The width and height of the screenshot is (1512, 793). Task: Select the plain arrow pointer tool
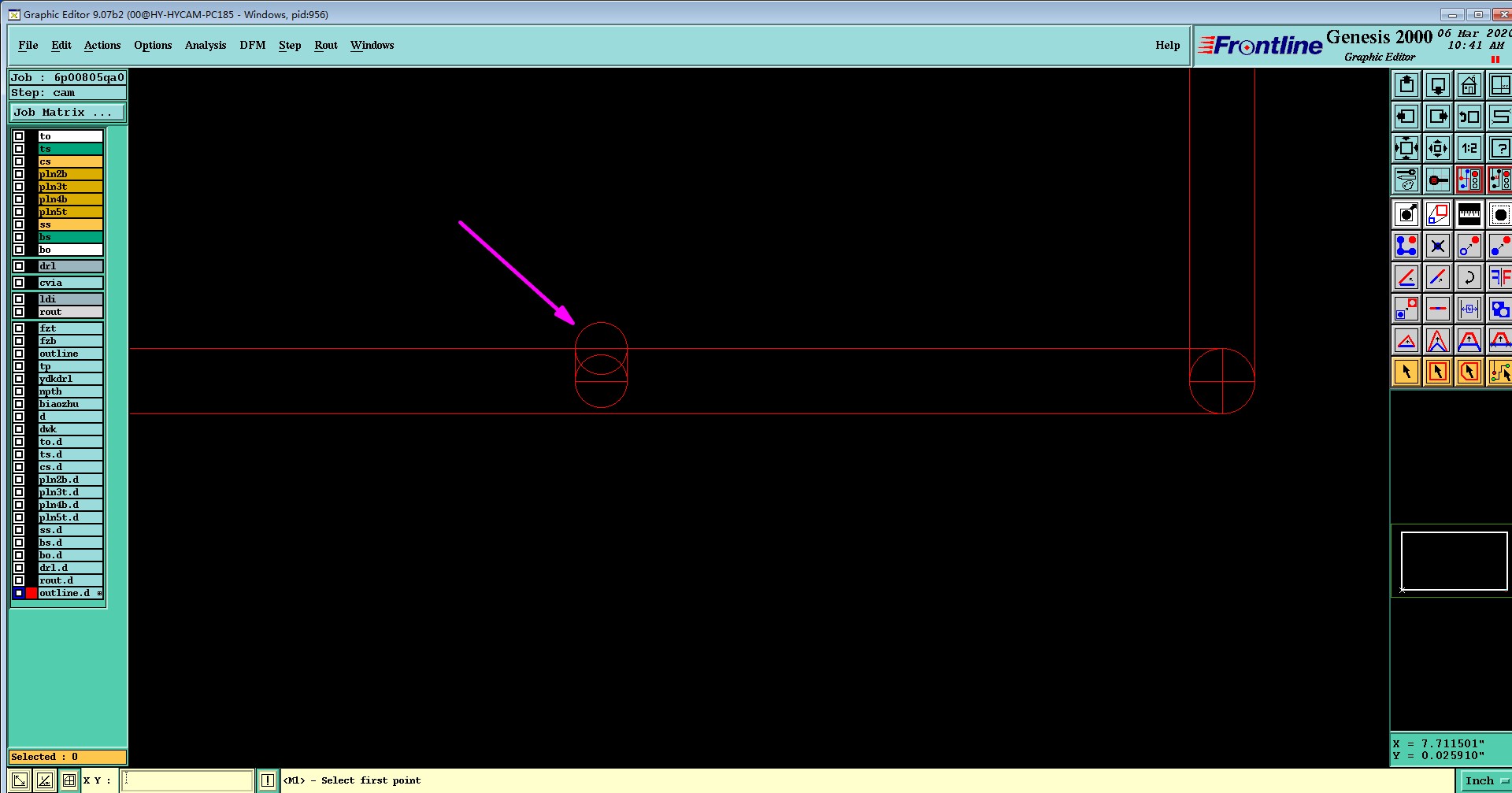coord(1406,372)
